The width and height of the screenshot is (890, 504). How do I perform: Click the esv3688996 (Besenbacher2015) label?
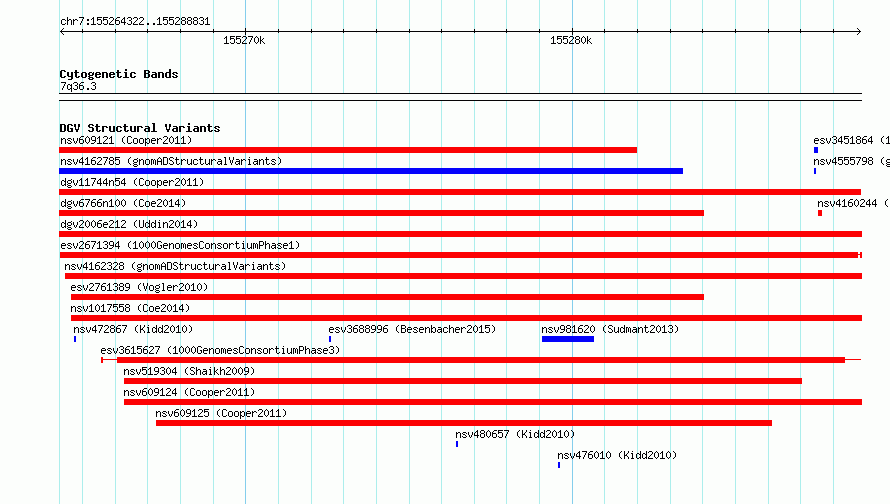click(x=412, y=329)
